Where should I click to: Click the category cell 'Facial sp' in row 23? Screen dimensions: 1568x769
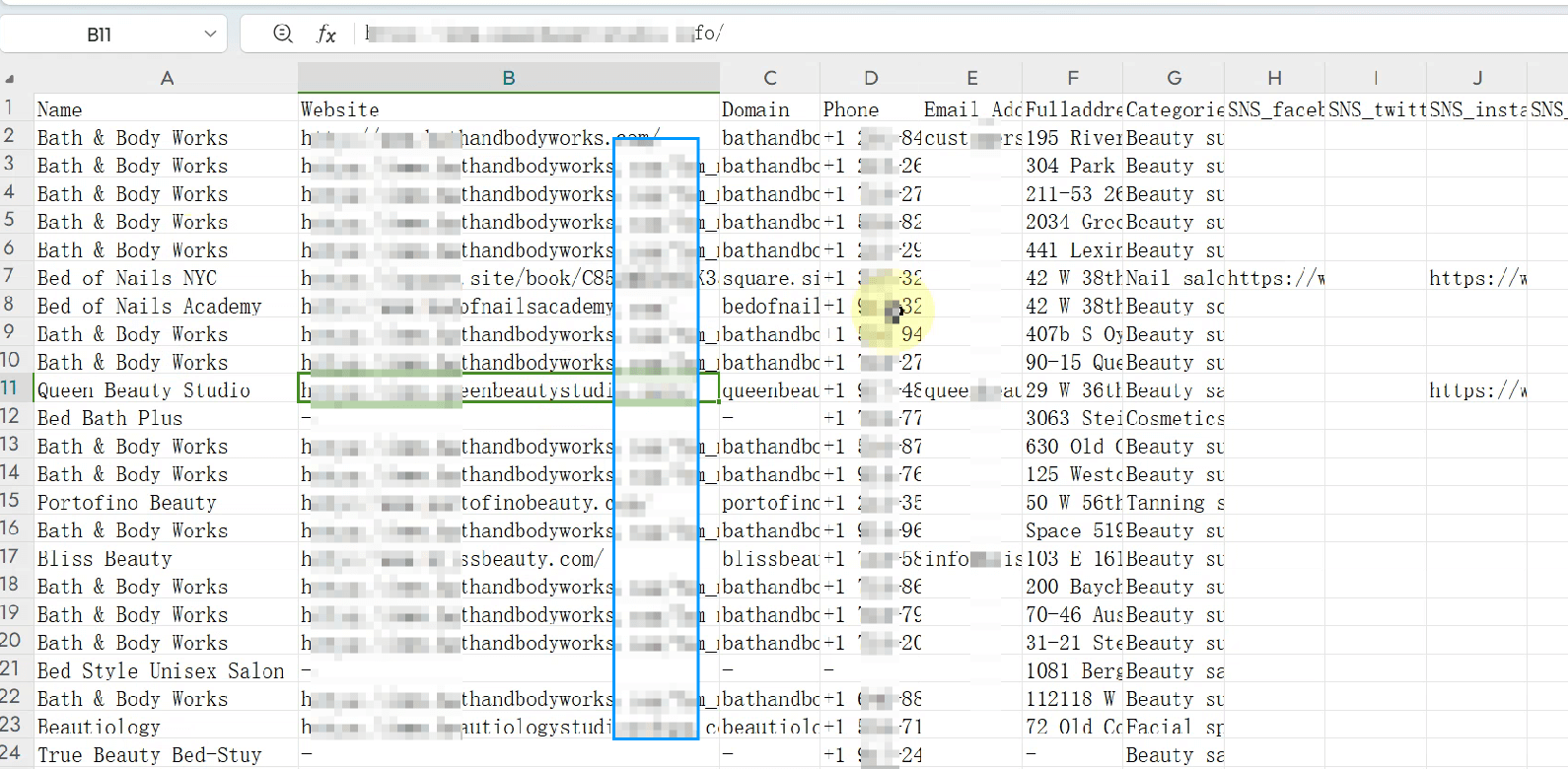(x=1174, y=728)
